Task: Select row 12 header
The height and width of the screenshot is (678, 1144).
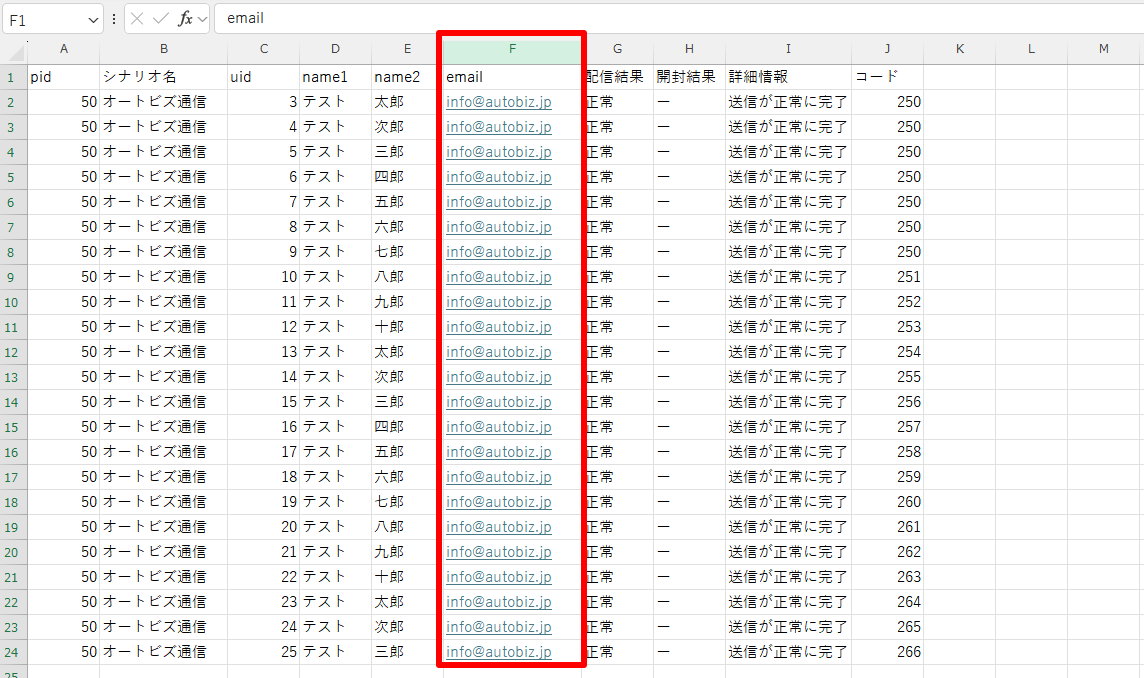Action: (x=13, y=352)
